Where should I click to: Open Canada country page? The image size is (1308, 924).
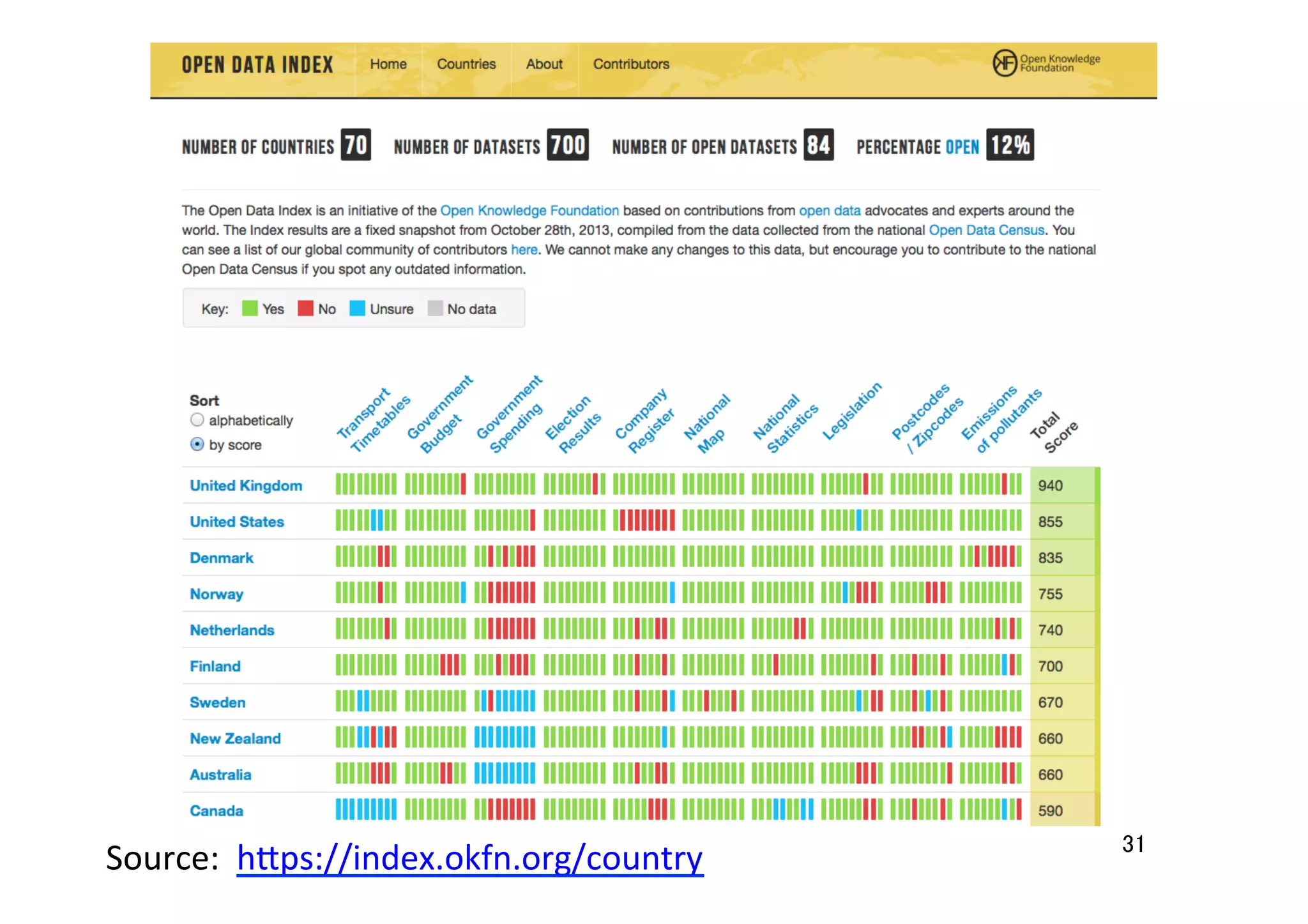click(217, 811)
